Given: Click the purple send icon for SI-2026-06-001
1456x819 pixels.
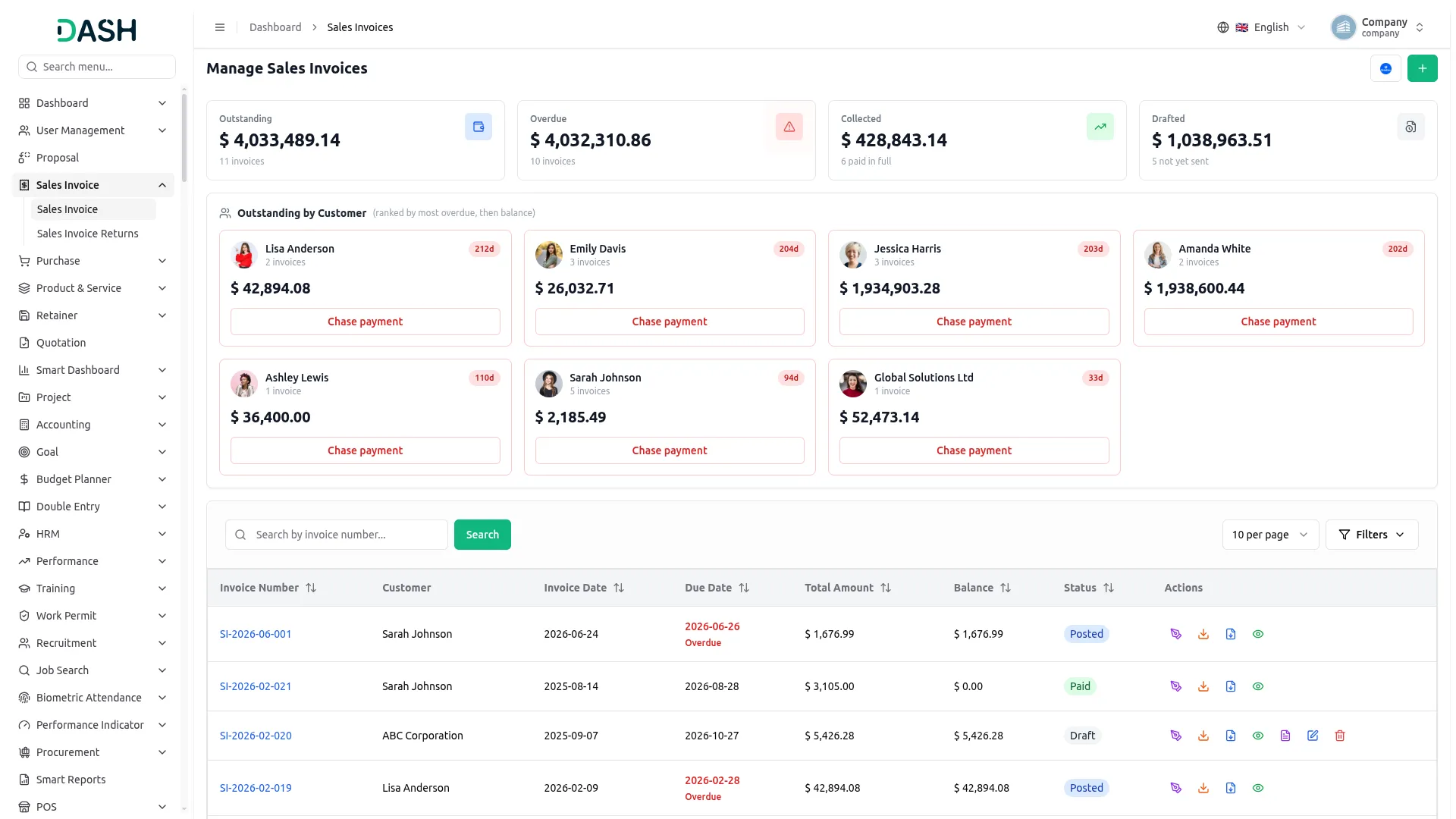Looking at the screenshot, I should click(x=1176, y=634).
